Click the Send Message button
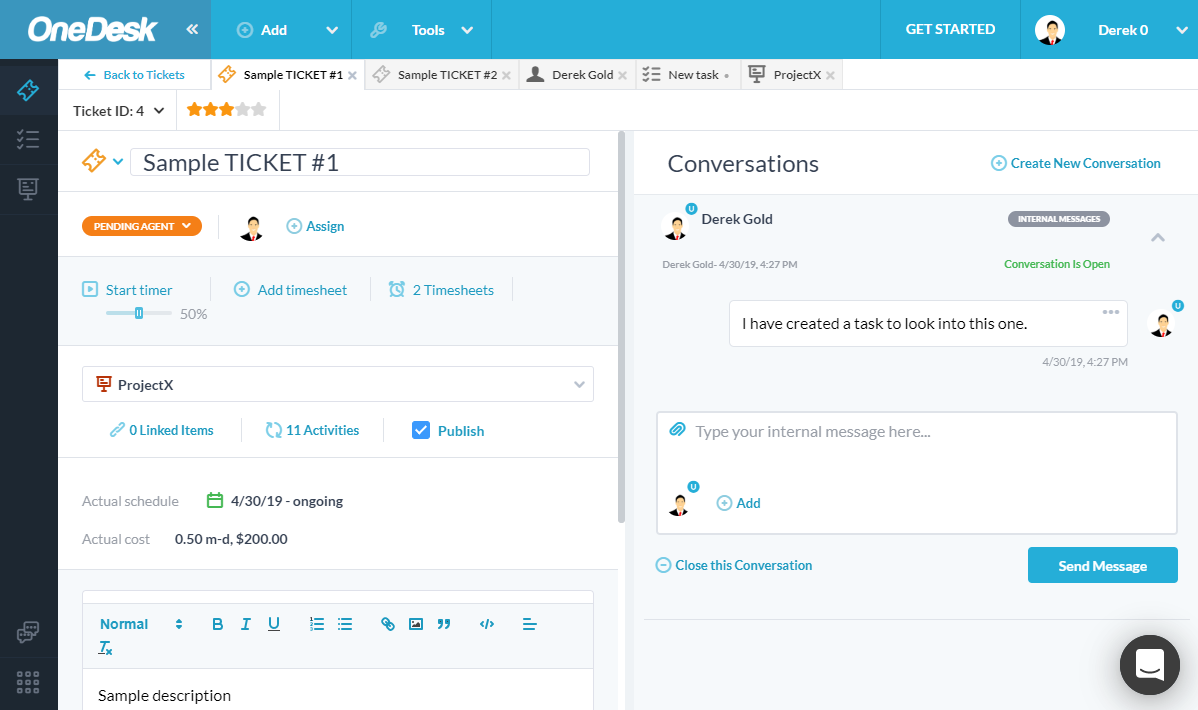1198x710 pixels. click(x=1102, y=564)
